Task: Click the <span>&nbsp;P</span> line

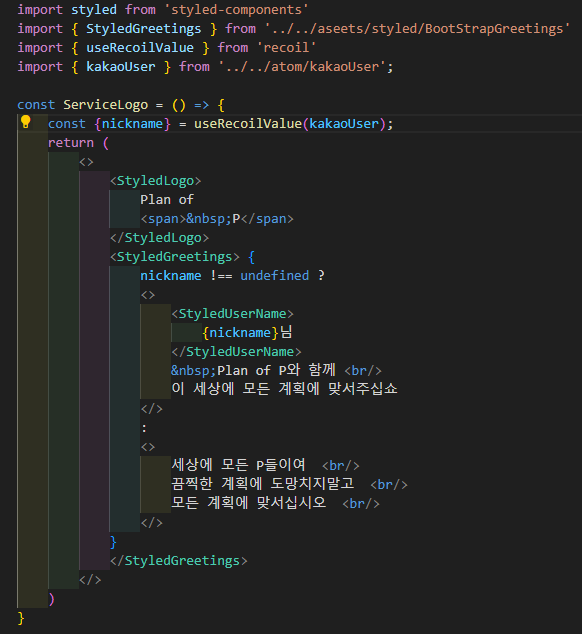Action: [x=217, y=218]
